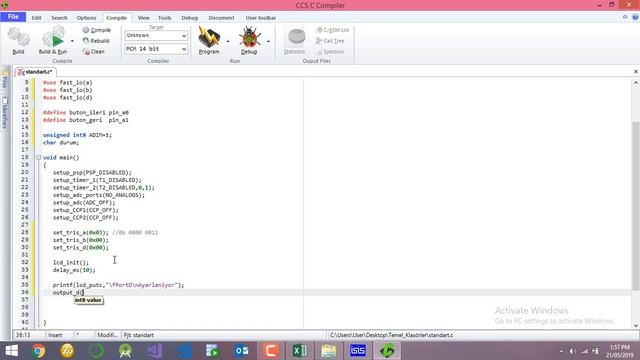Screen dimensions: 640x360
Task: Open Visual Studio from taskbar
Action: point(155,351)
